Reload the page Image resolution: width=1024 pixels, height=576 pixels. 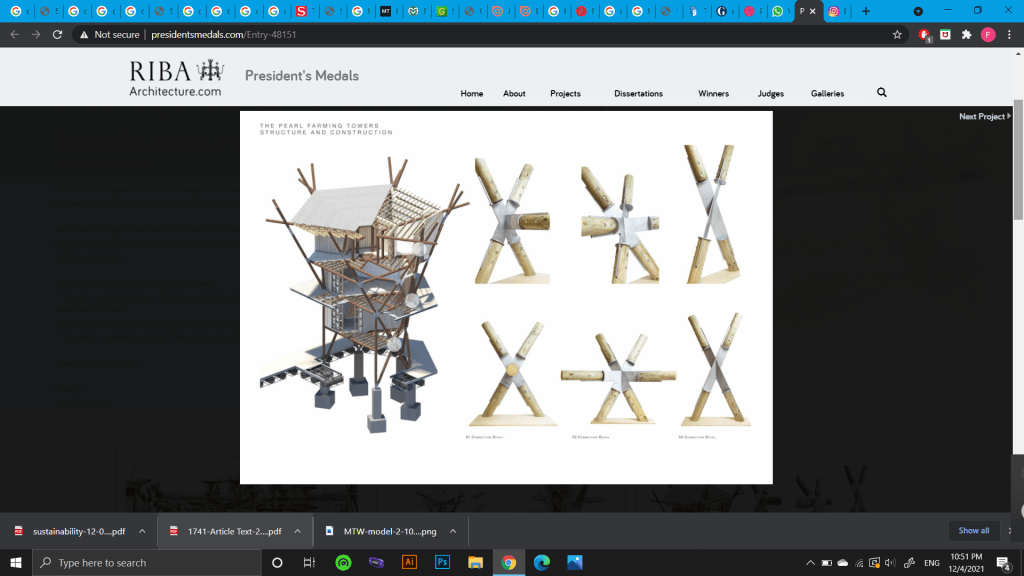[57, 34]
